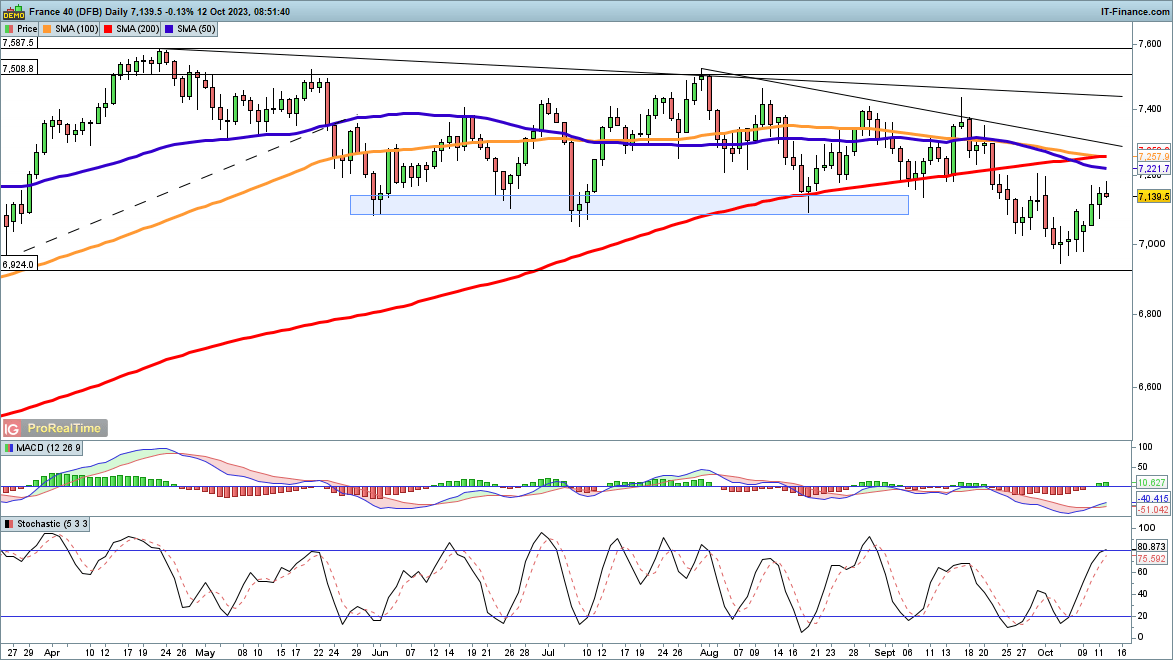1173x660 pixels.
Task: Click the IG logo icon
Action: (11, 428)
